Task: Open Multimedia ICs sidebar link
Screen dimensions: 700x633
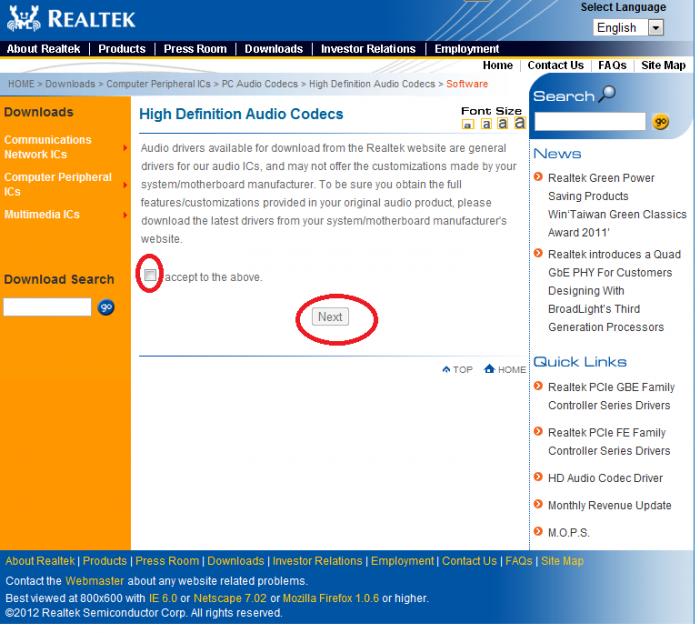Action: pyautogui.click(x=42, y=215)
